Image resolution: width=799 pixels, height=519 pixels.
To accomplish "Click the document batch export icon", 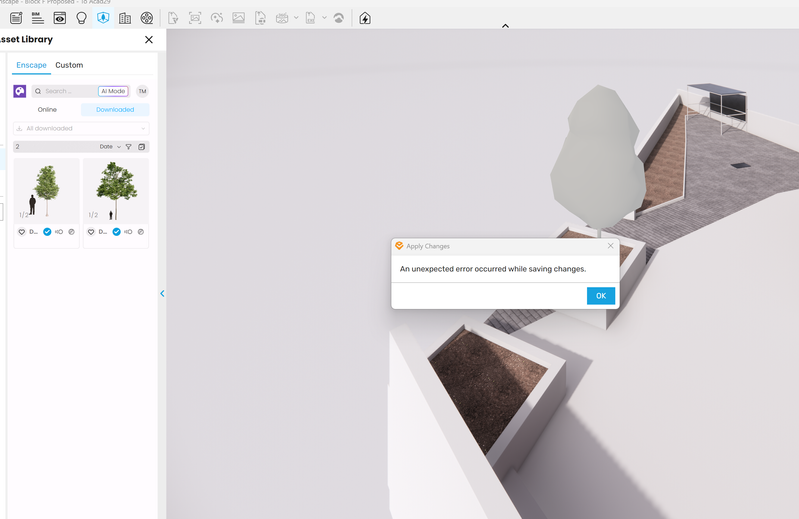I will click(x=260, y=18).
